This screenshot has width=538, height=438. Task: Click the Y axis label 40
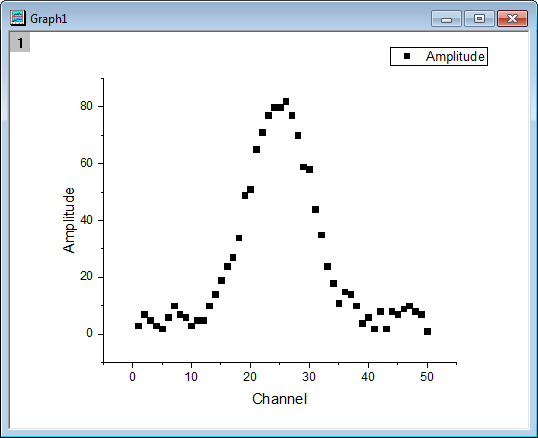point(86,220)
